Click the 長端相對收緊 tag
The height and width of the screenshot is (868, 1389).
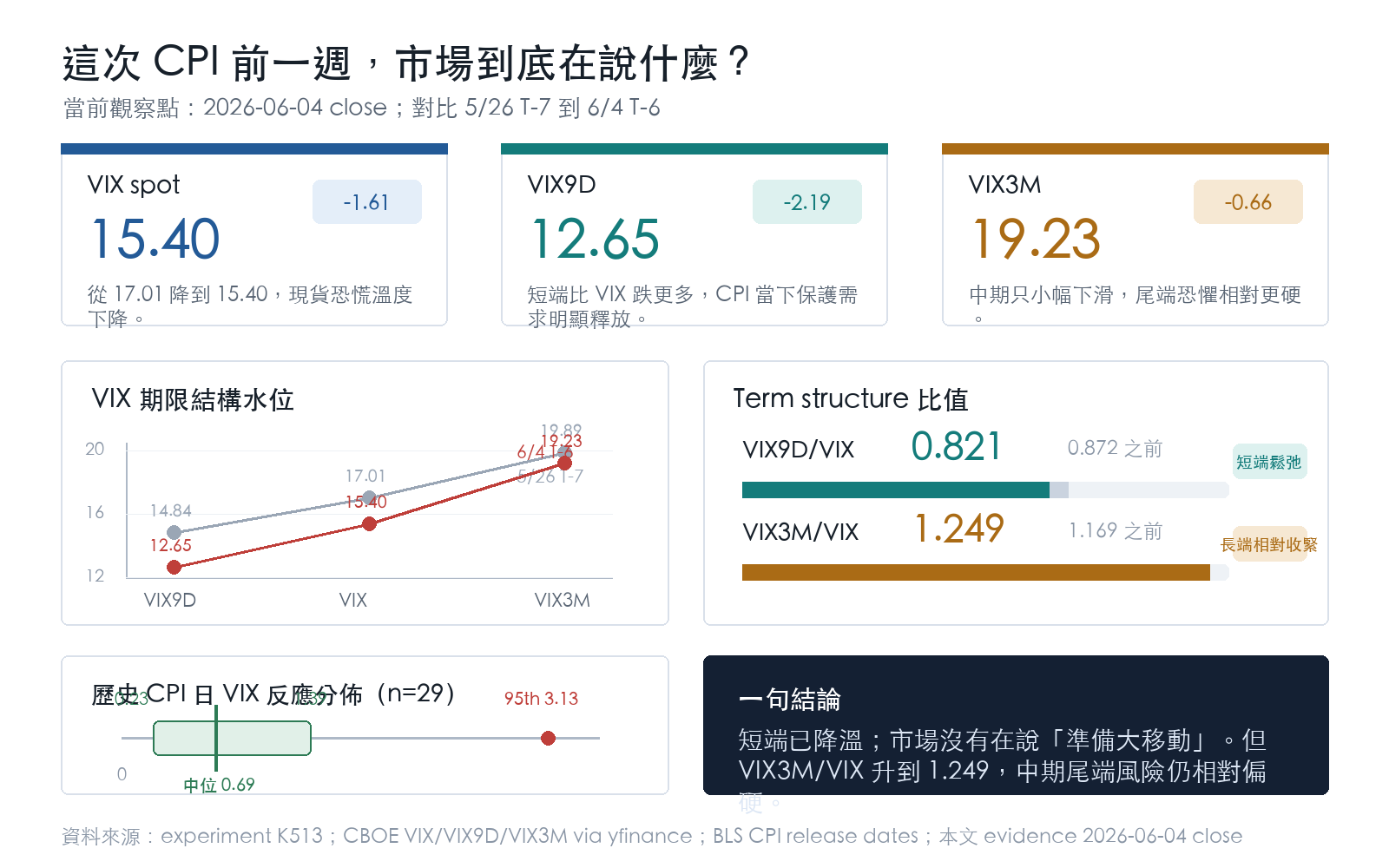(1269, 544)
